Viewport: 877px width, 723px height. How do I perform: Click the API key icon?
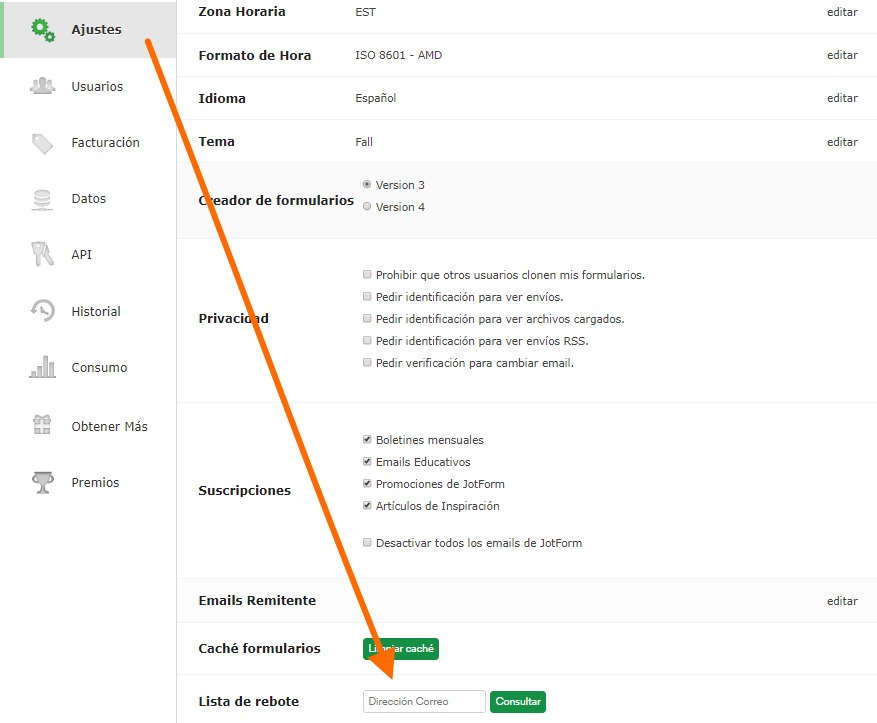(x=42, y=255)
